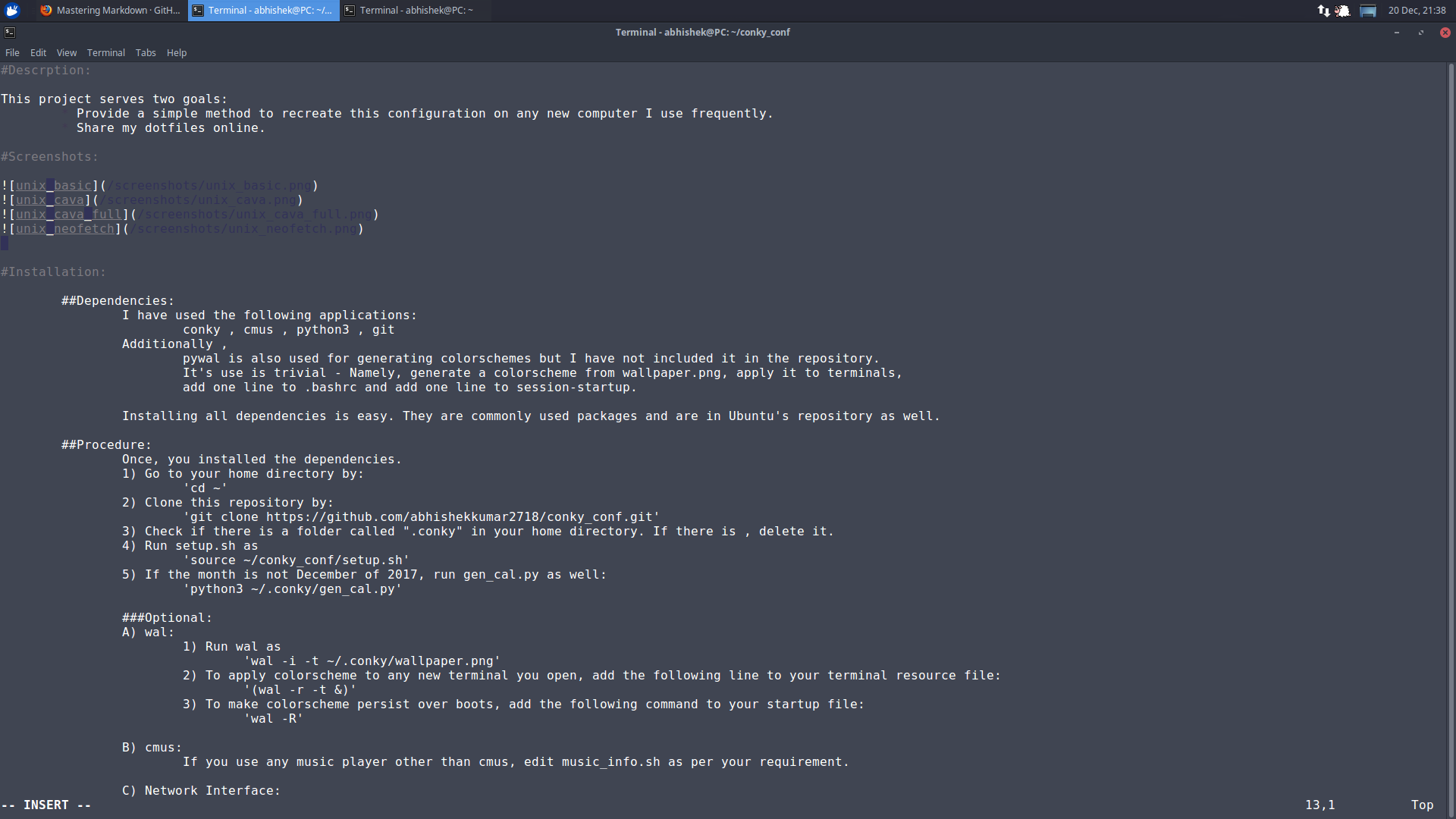Open the File menu
The height and width of the screenshot is (819, 1456).
(x=12, y=53)
